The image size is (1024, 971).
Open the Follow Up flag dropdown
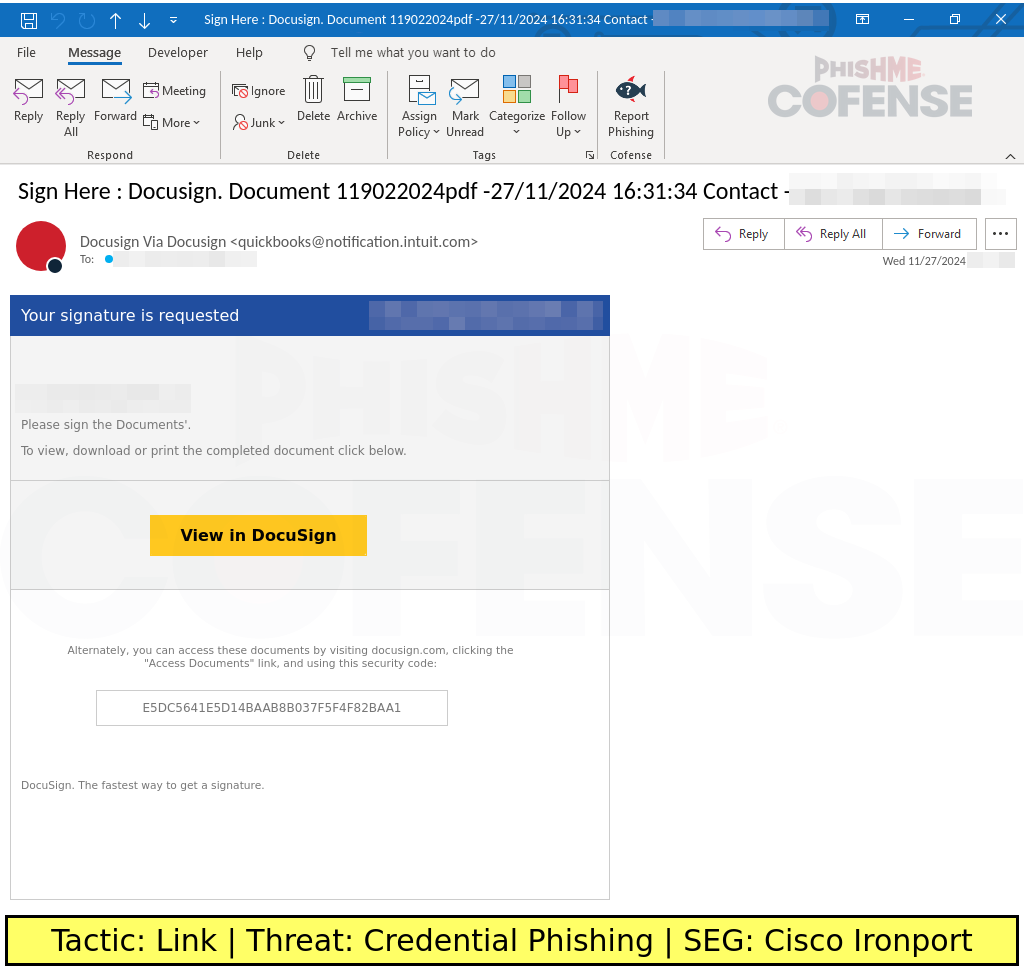point(568,107)
